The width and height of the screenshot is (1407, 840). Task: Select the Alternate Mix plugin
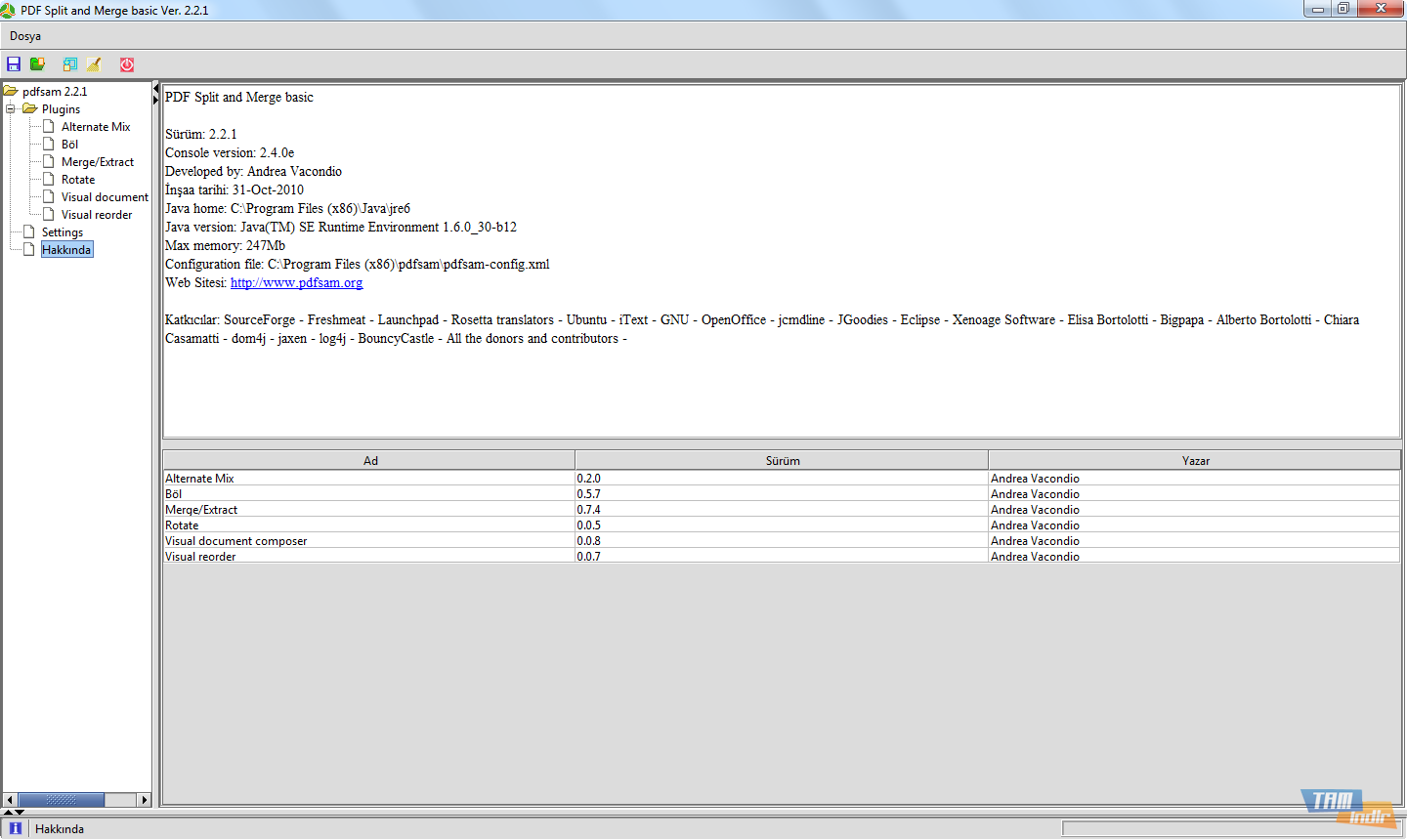coord(96,127)
